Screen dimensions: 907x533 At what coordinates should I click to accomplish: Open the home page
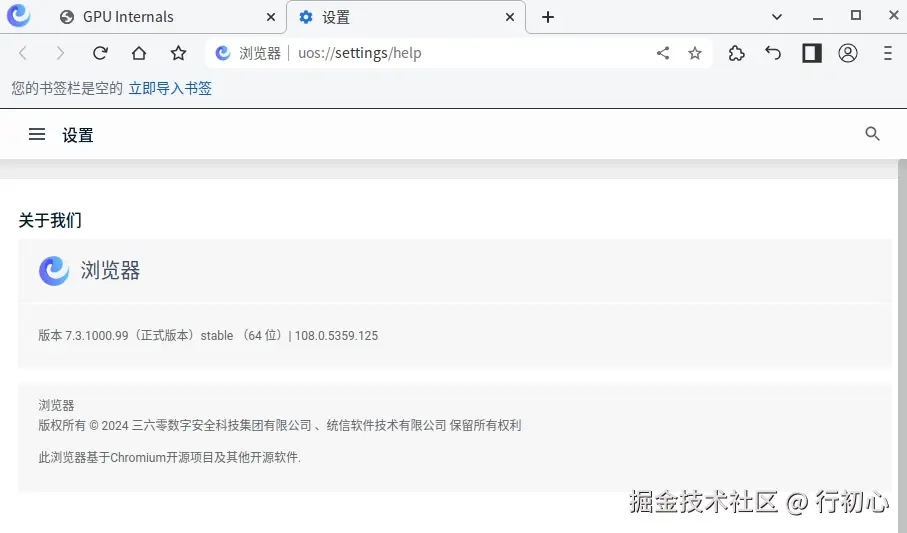(x=139, y=53)
